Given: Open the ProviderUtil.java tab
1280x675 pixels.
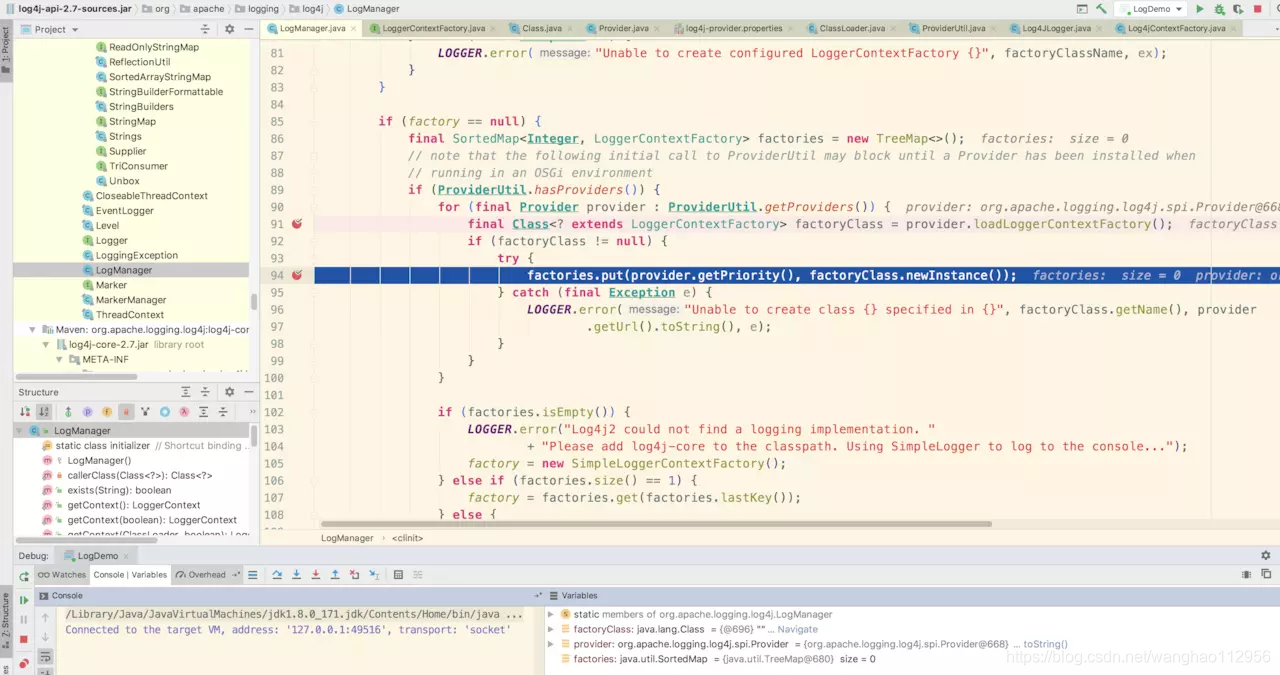Looking at the screenshot, I should 953,28.
